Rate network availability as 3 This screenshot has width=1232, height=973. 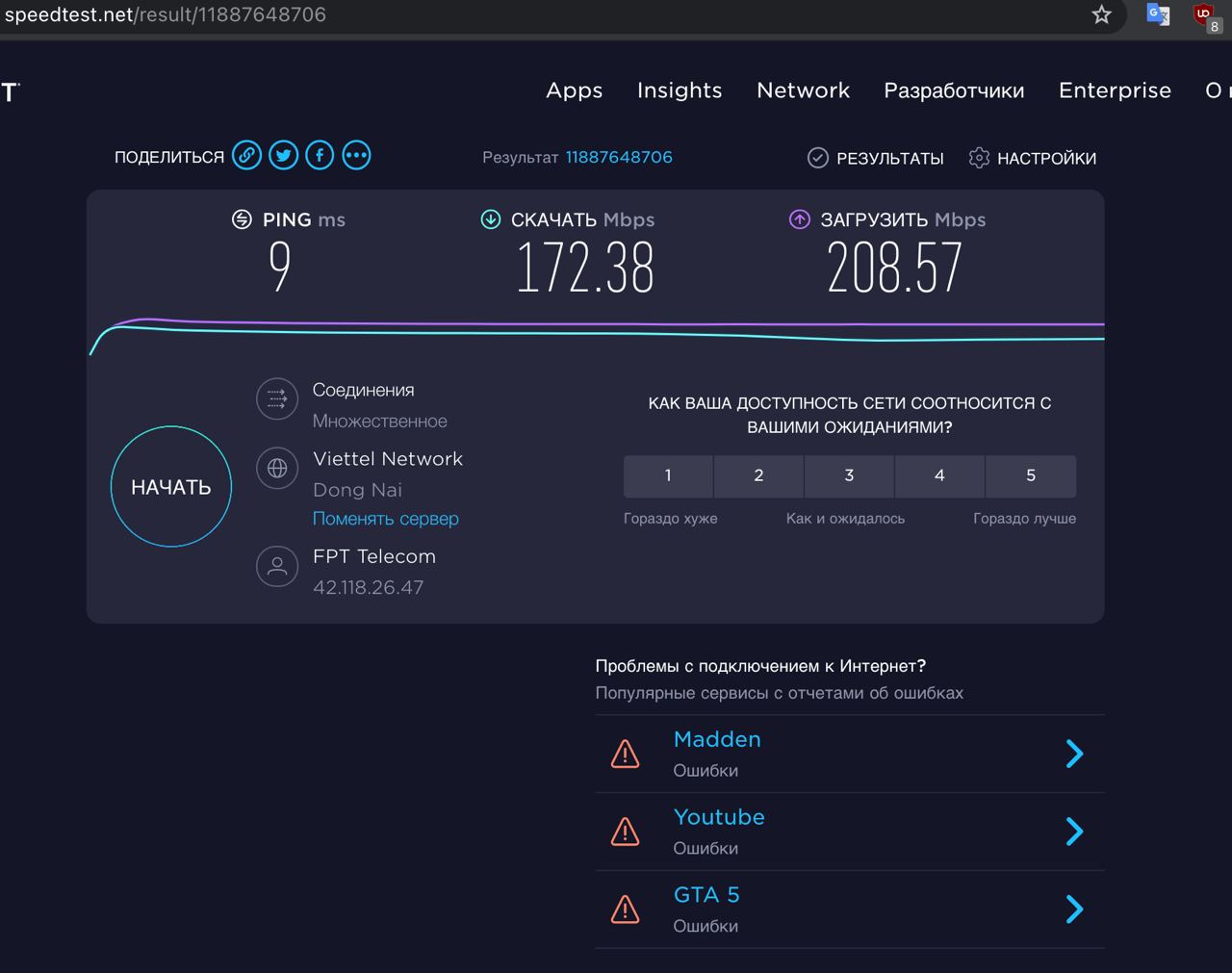pos(849,475)
